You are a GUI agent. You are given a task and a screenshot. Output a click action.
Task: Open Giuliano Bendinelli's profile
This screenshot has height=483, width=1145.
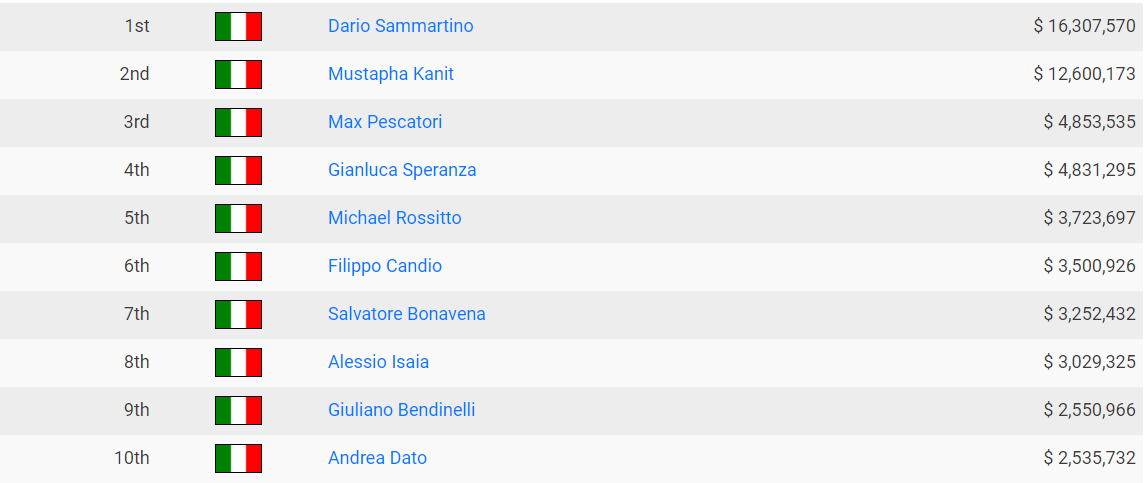[x=402, y=410]
